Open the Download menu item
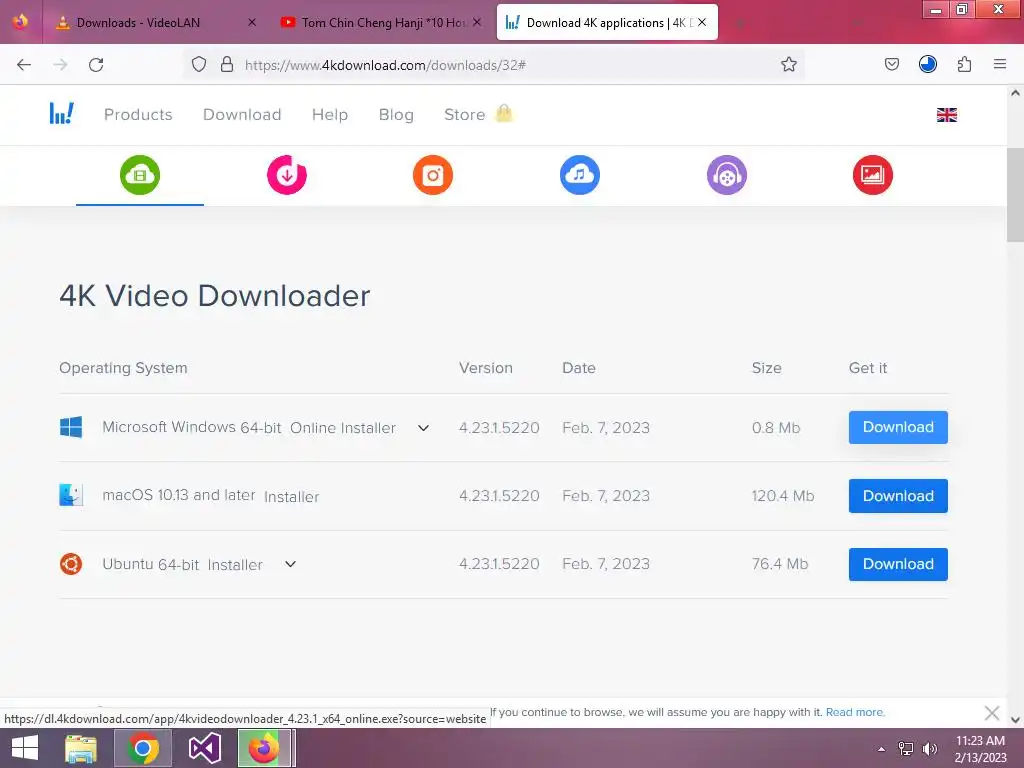1024x768 pixels. (x=242, y=114)
